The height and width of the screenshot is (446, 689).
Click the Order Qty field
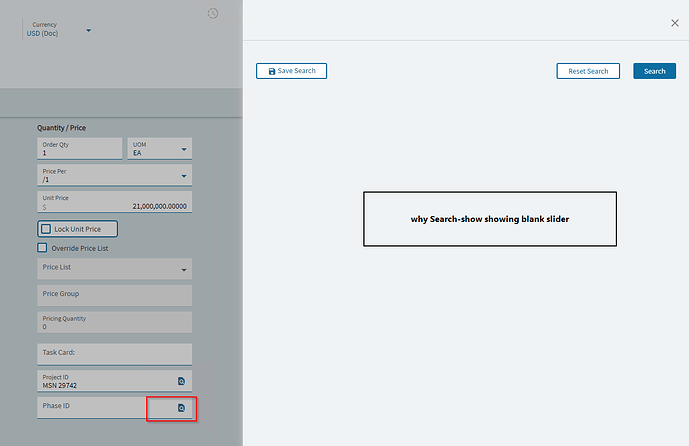click(80, 149)
